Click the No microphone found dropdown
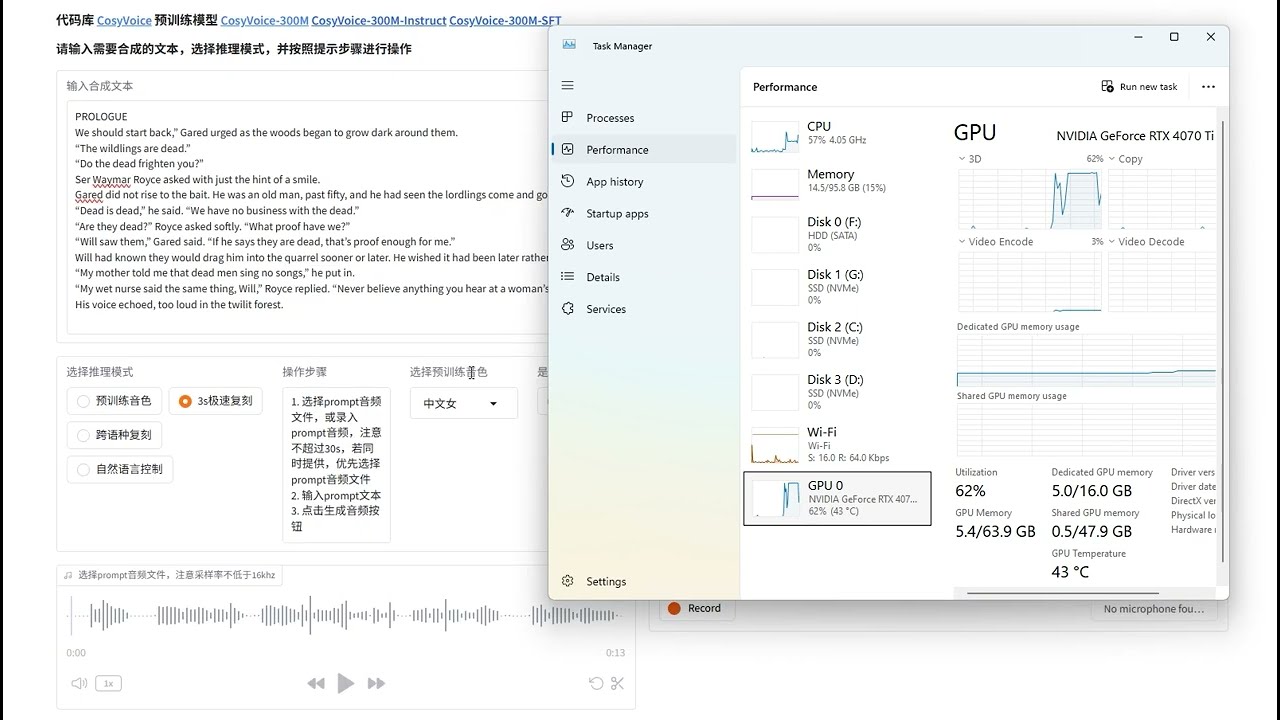Image resolution: width=1280 pixels, height=720 pixels. 1154,609
